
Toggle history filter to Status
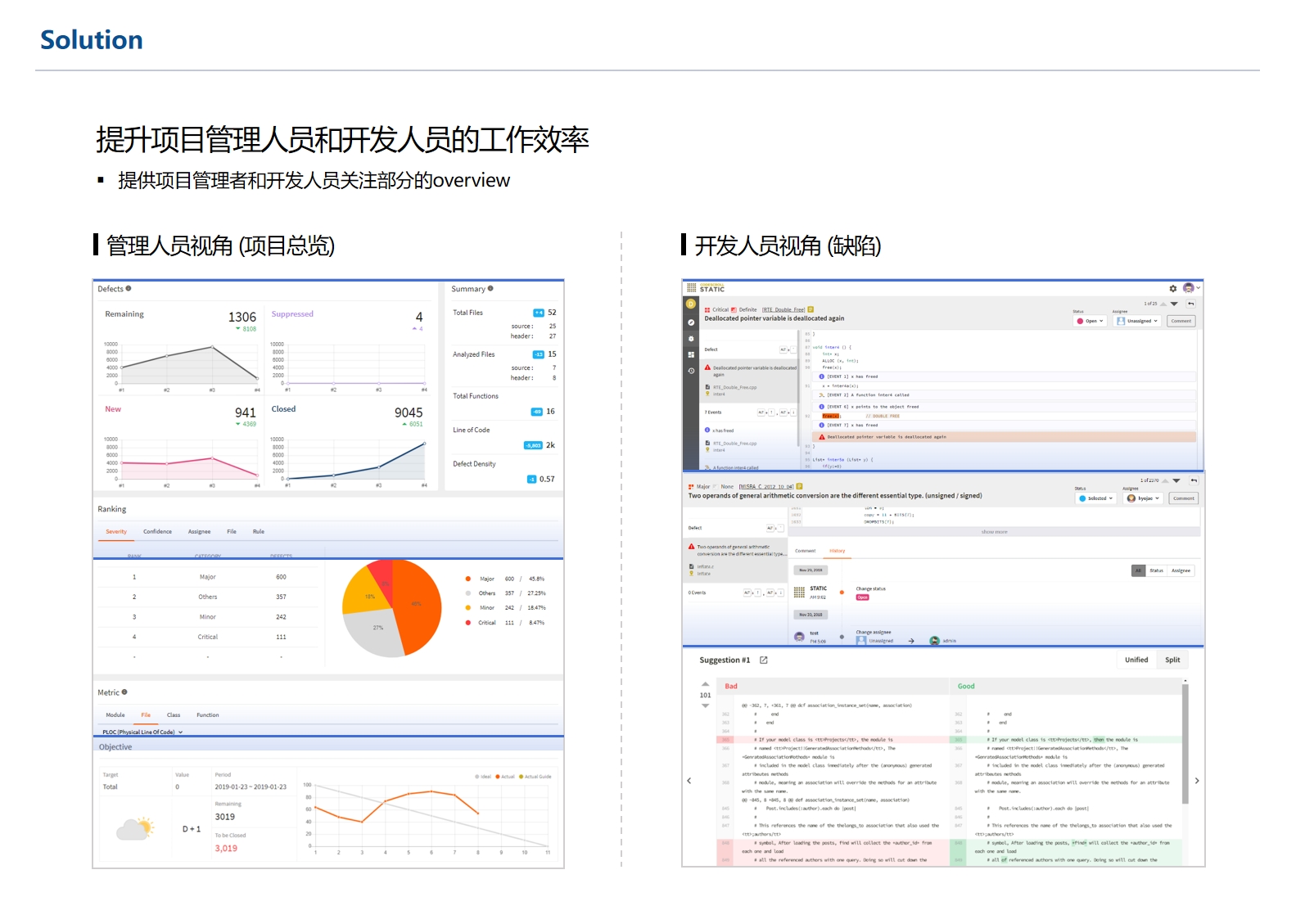pos(1156,570)
